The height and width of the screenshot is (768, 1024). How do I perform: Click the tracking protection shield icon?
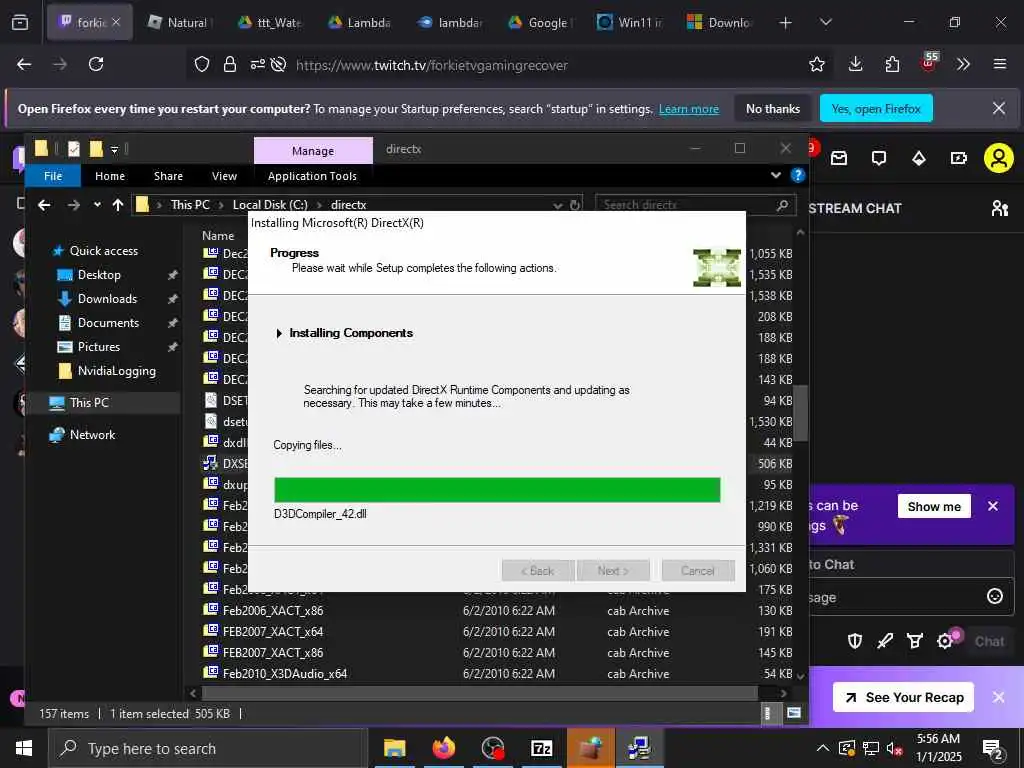[202, 64]
